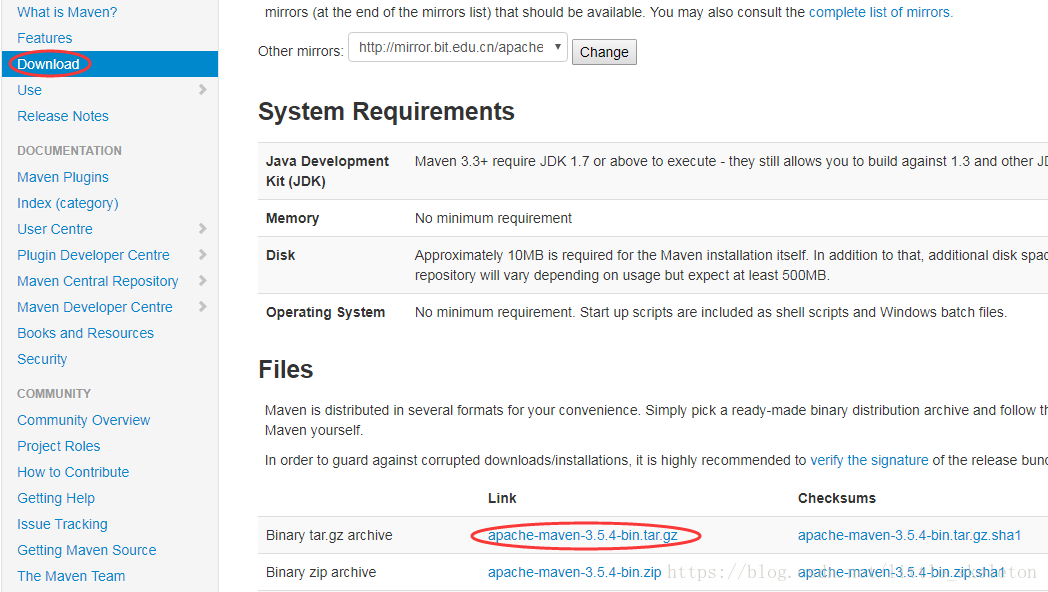
Task: Open the Books and Resources link
Action: pyautogui.click(x=86, y=333)
